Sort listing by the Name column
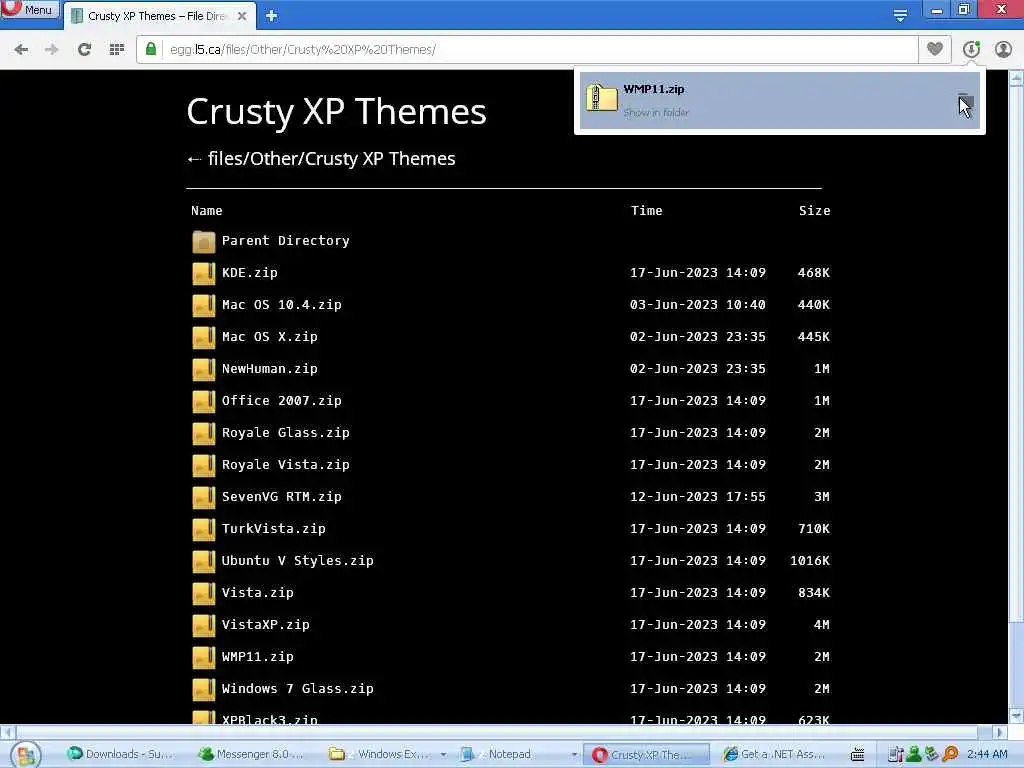This screenshot has width=1024, height=768. click(206, 210)
